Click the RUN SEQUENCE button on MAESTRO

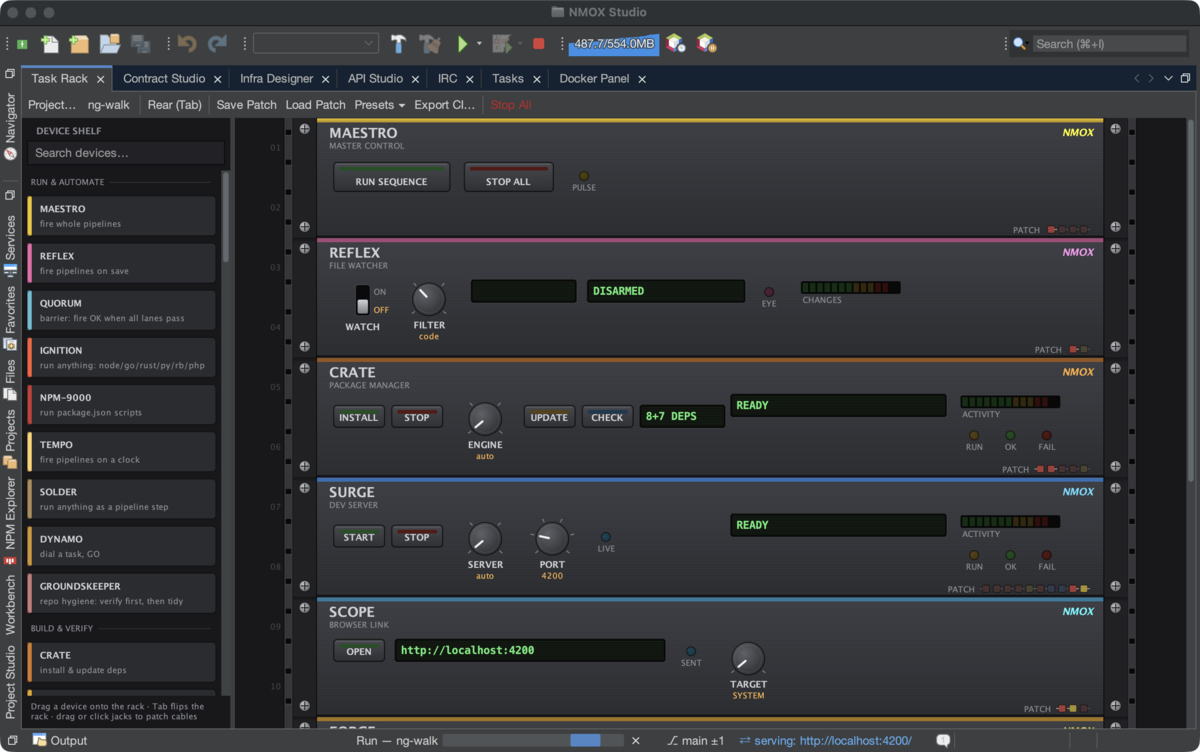pos(391,177)
